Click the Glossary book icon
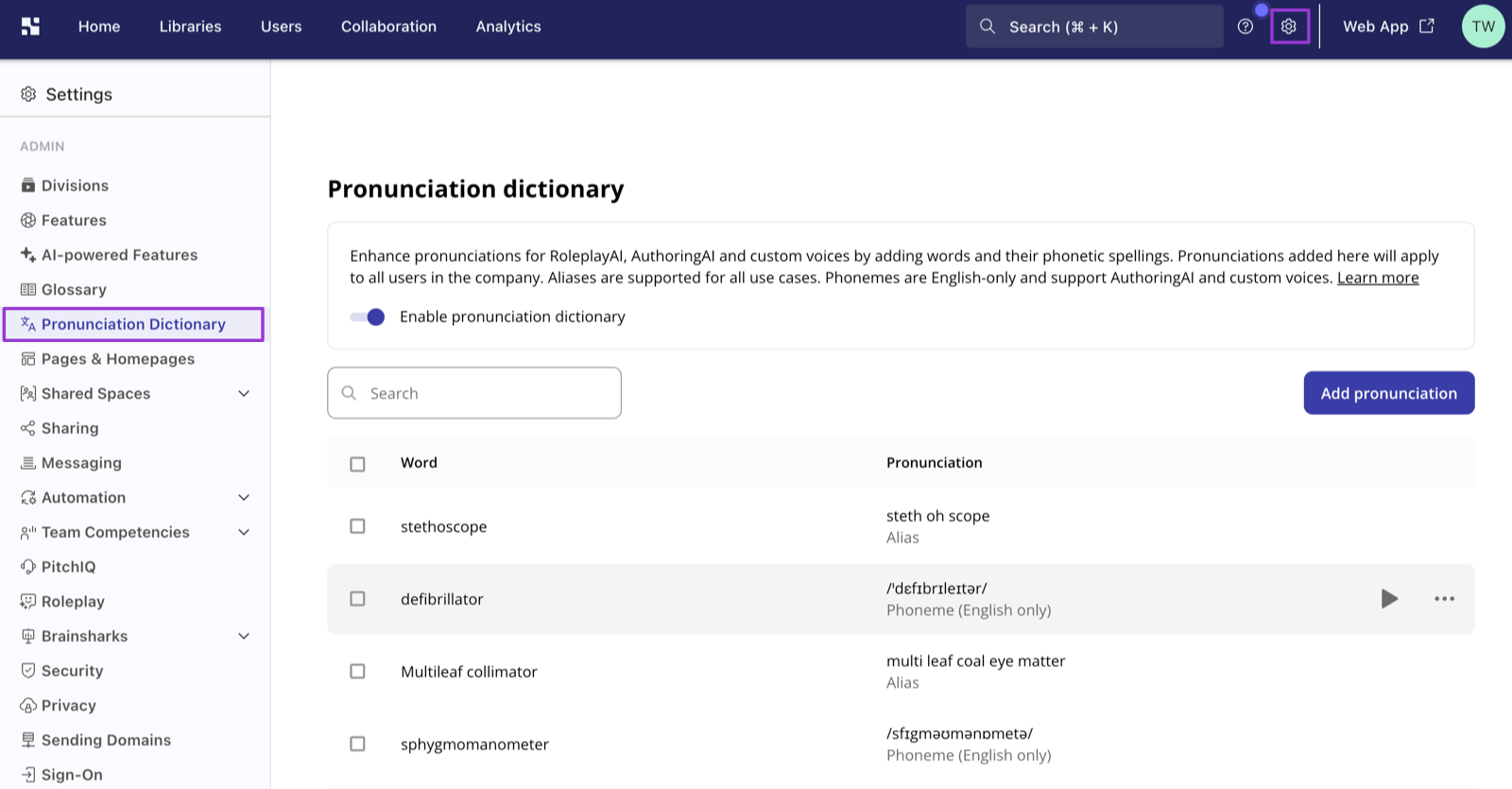This screenshot has width=1512, height=789. (x=28, y=289)
